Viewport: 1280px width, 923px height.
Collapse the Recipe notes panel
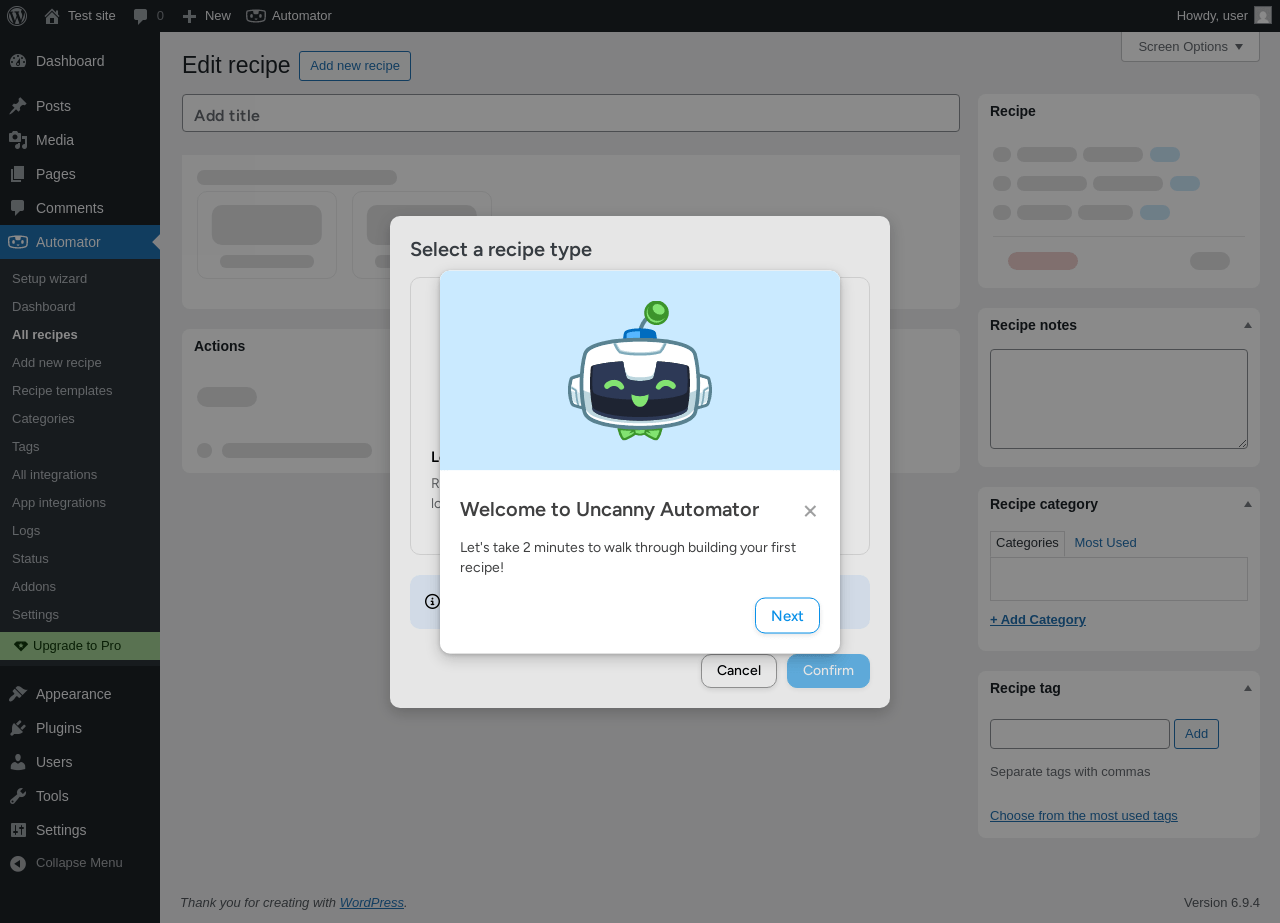pos(1247,325)
